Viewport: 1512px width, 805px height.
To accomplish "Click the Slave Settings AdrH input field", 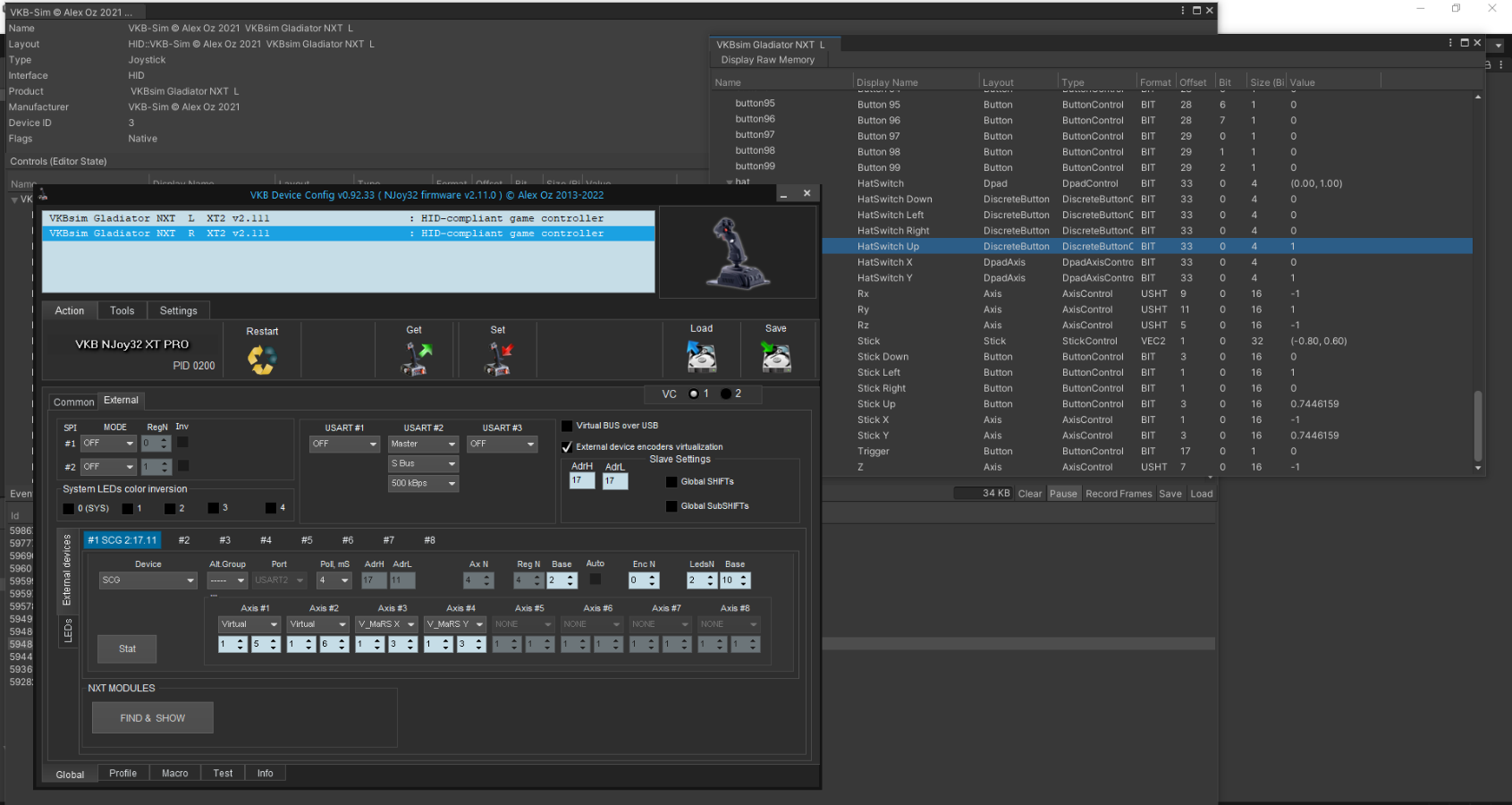I will [x=582, y=481].
